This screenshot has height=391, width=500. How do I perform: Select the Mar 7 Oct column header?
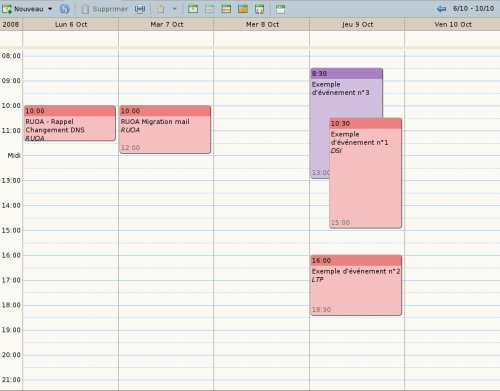167,24
